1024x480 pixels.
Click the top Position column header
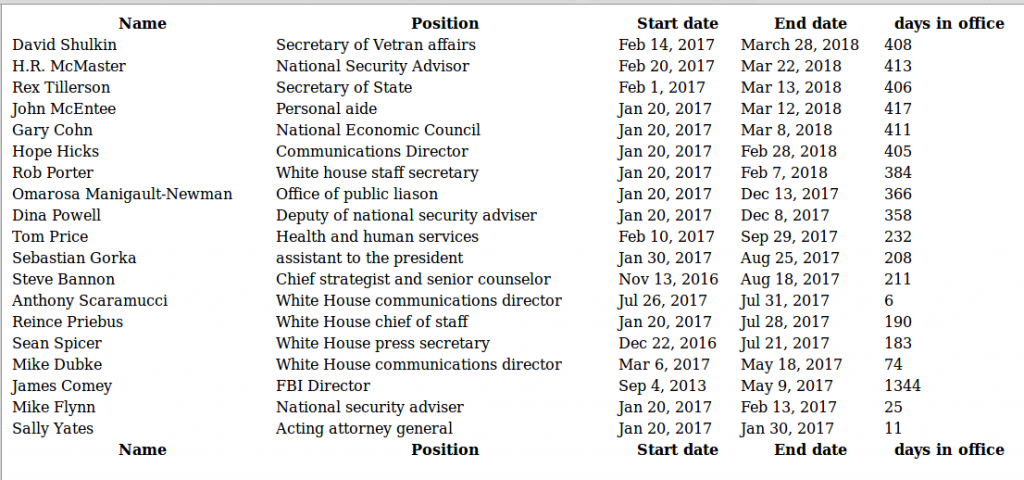point(445,24)
